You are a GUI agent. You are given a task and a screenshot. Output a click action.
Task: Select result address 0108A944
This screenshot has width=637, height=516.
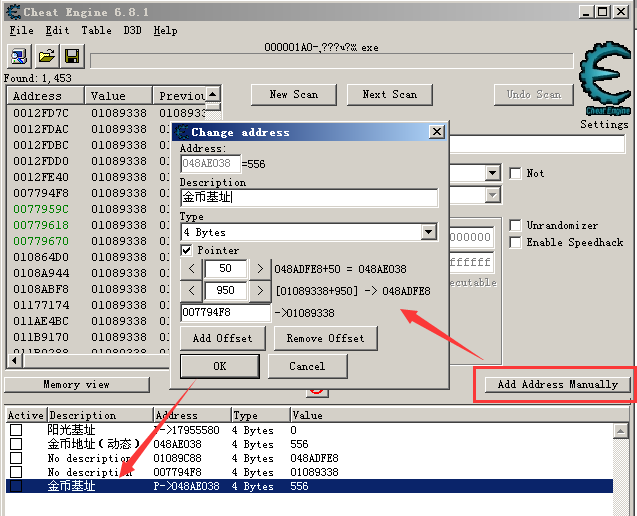(x=41, y=273)
